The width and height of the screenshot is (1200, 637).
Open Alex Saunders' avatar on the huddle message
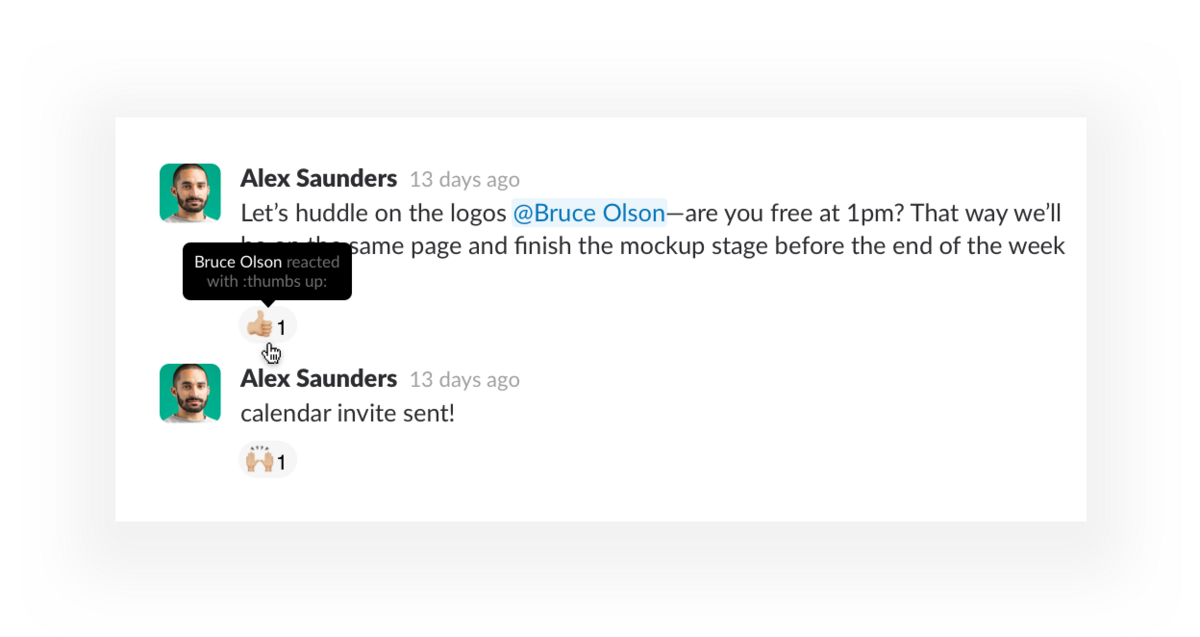pyautogui.click(x=190, y=193)
